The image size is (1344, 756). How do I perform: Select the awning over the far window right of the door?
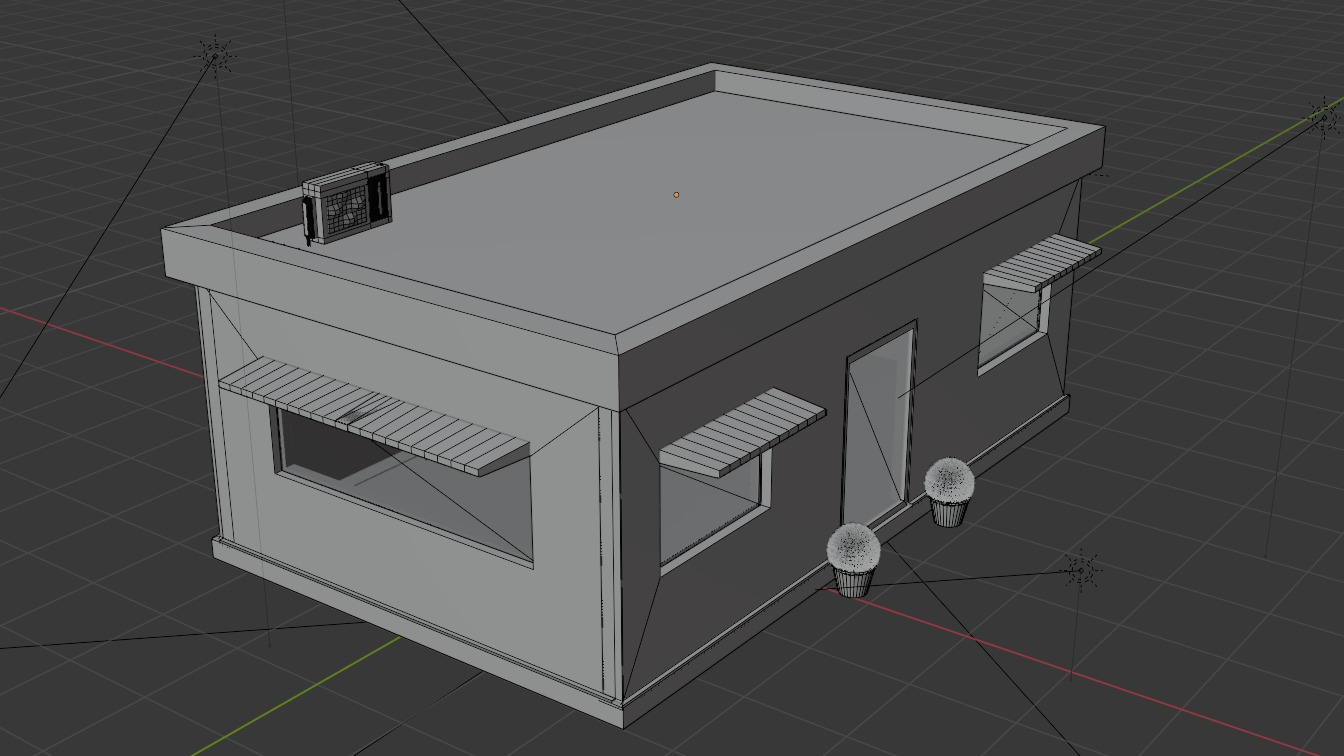(x=1041, y=263)
